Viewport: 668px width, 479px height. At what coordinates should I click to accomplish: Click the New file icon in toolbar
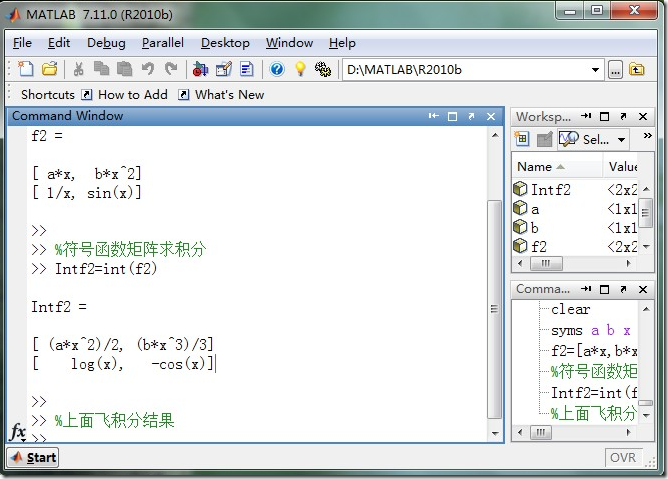point(26,69)
